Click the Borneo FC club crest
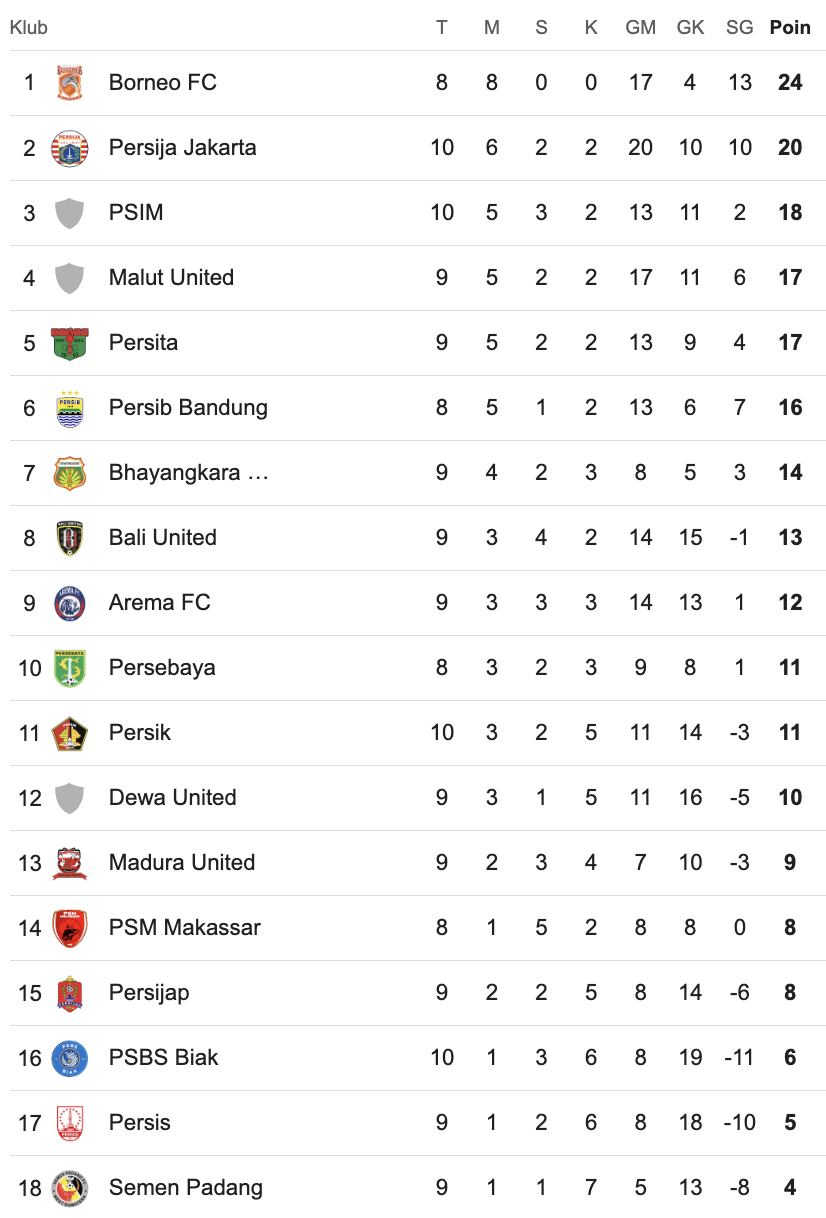The image size is (826, 1218). click(x=69, y=83)
